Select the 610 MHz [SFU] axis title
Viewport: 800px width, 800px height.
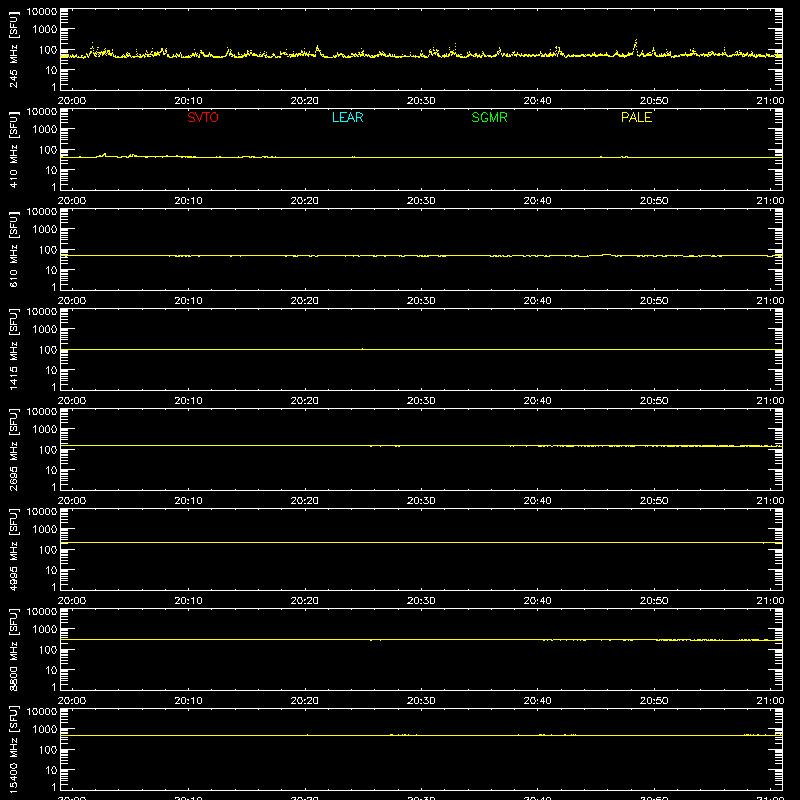coord(14,249)
